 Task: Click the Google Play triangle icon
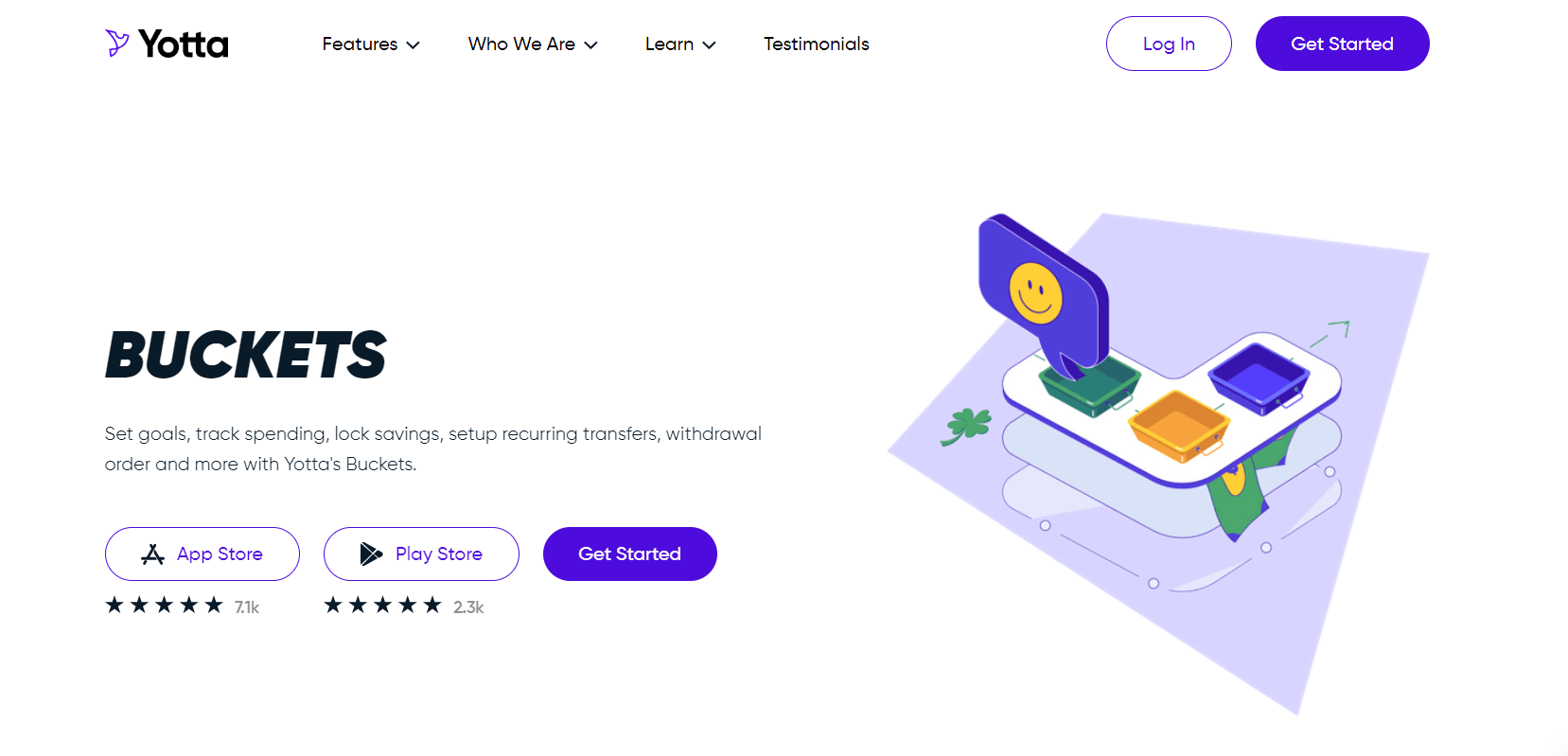pyautogui.click(x=371, y=554)
